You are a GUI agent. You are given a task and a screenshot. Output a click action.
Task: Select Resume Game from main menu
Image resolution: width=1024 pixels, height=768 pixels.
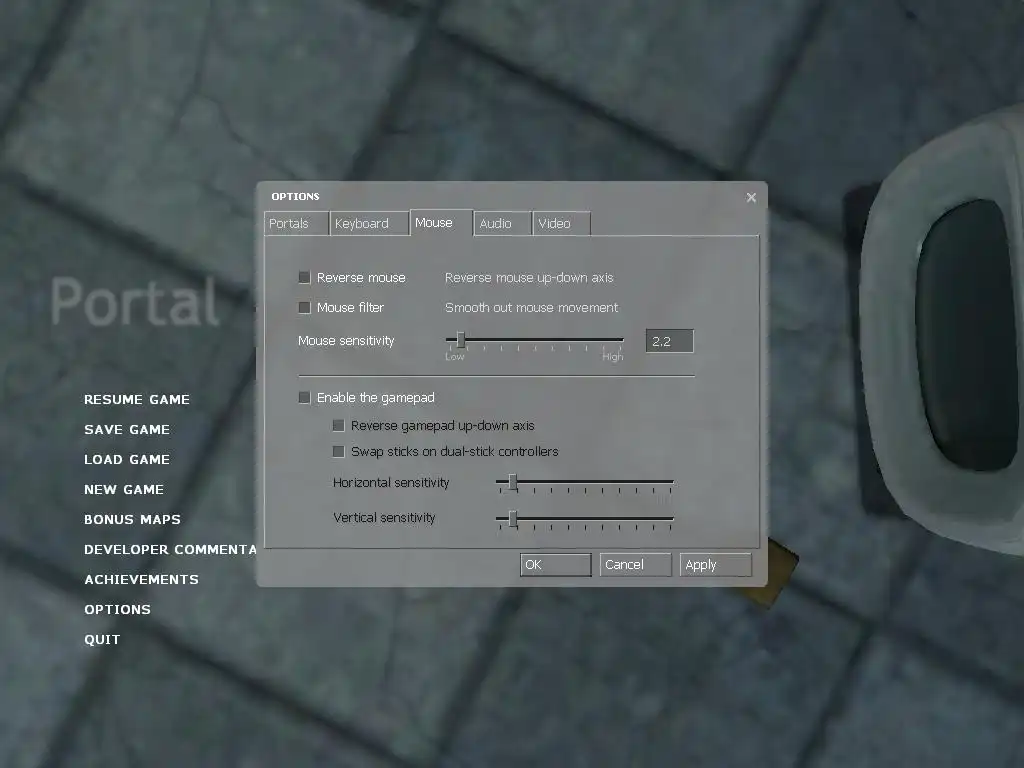pos(136,400)
